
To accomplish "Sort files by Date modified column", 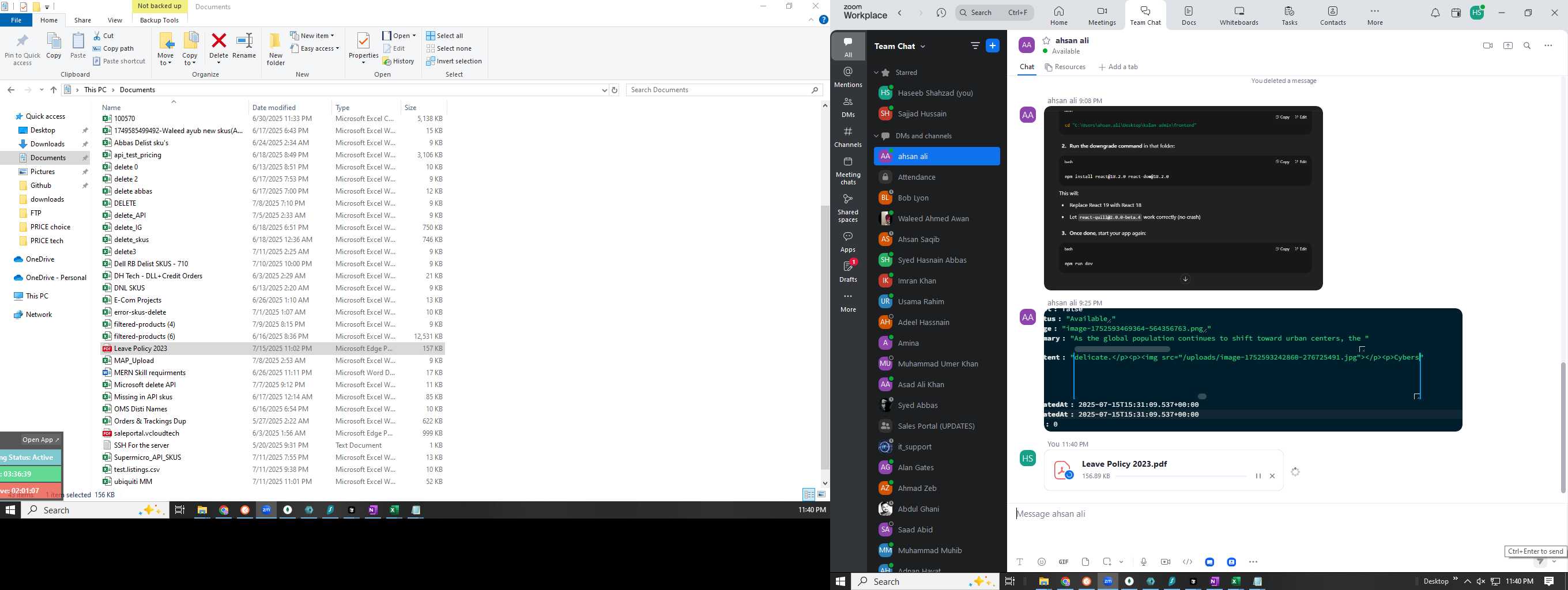I will [x=290, y=108].
